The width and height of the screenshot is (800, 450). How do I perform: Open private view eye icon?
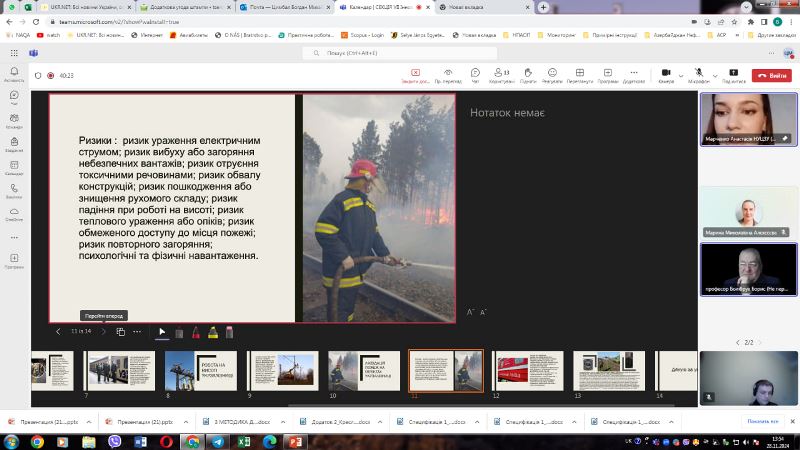point(448,76)
